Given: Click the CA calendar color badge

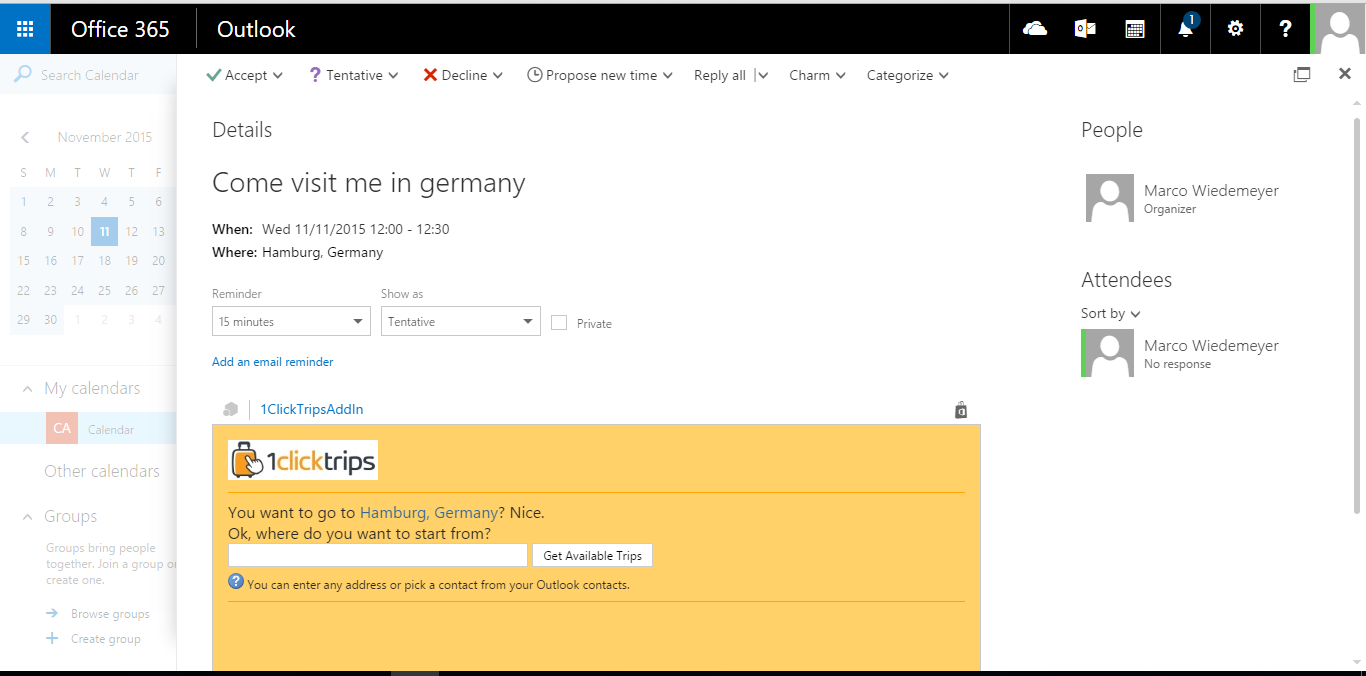Looking at the screenshot, I should click(62, 429).
